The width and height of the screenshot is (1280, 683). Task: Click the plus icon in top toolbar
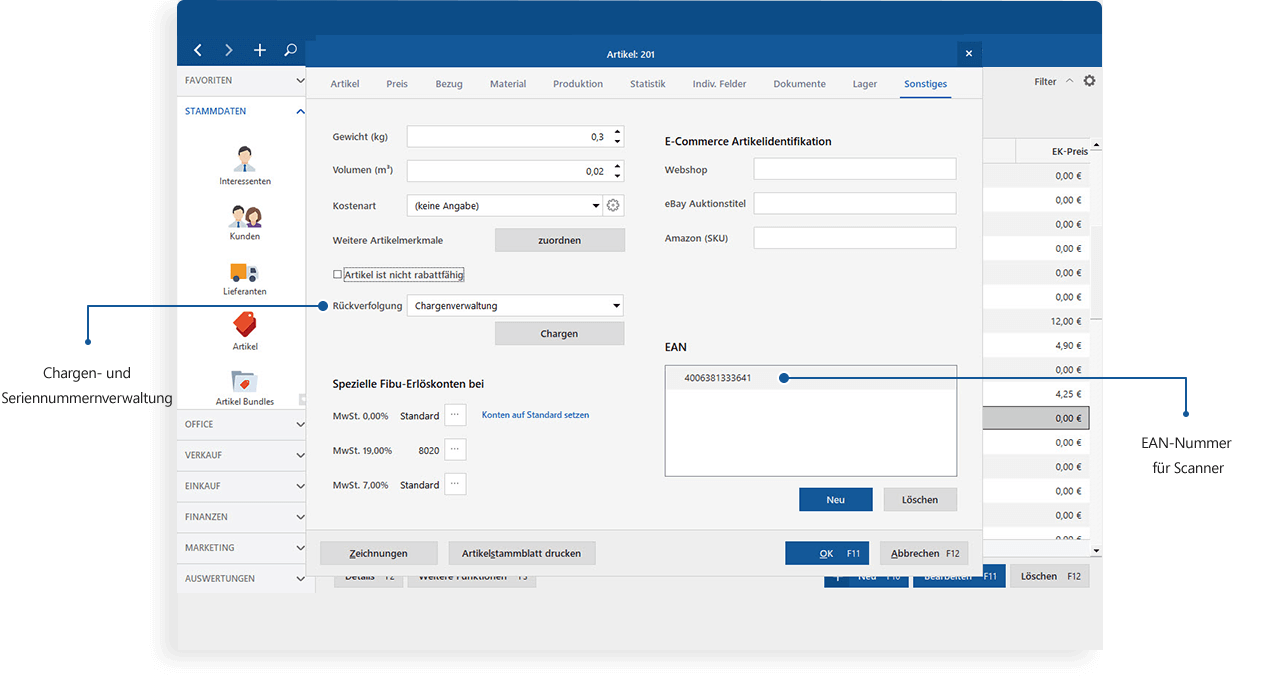(x=260, y=50)
